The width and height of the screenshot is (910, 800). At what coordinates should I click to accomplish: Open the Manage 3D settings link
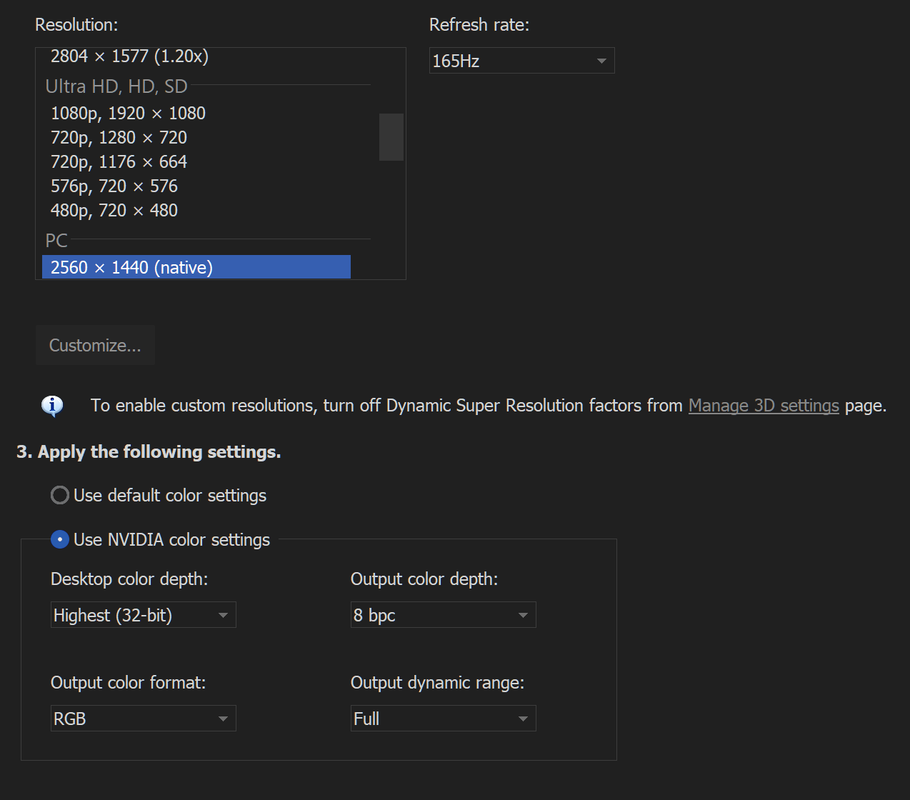coord(764,405)
